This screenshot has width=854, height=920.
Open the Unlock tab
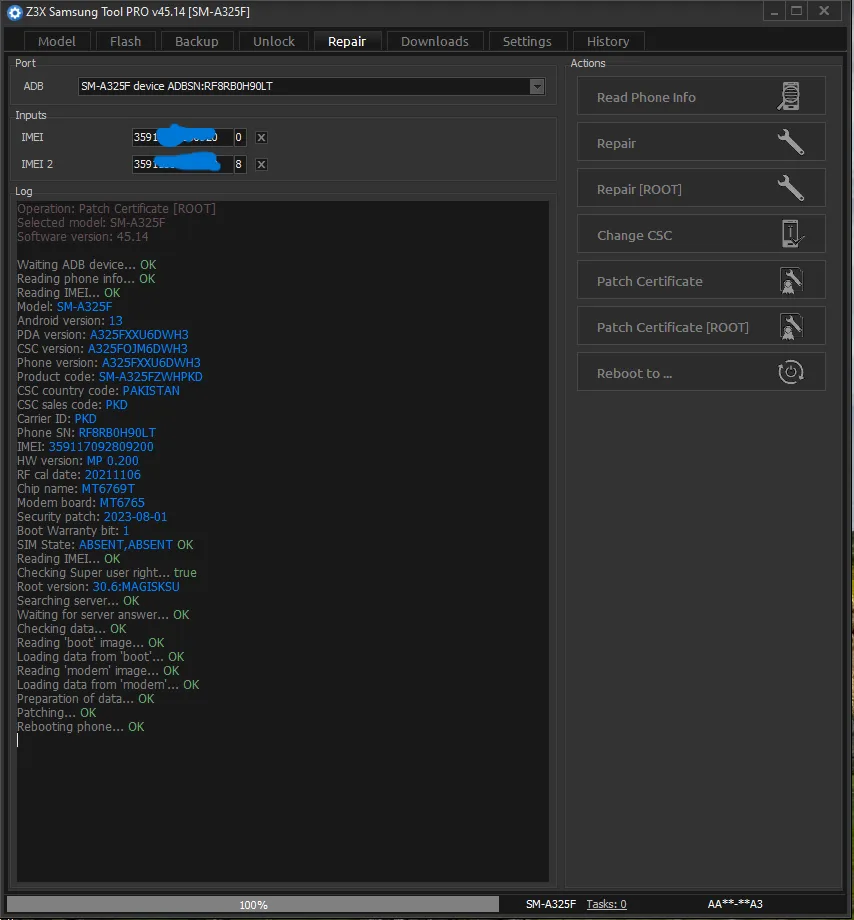click(x=273, y=41)
